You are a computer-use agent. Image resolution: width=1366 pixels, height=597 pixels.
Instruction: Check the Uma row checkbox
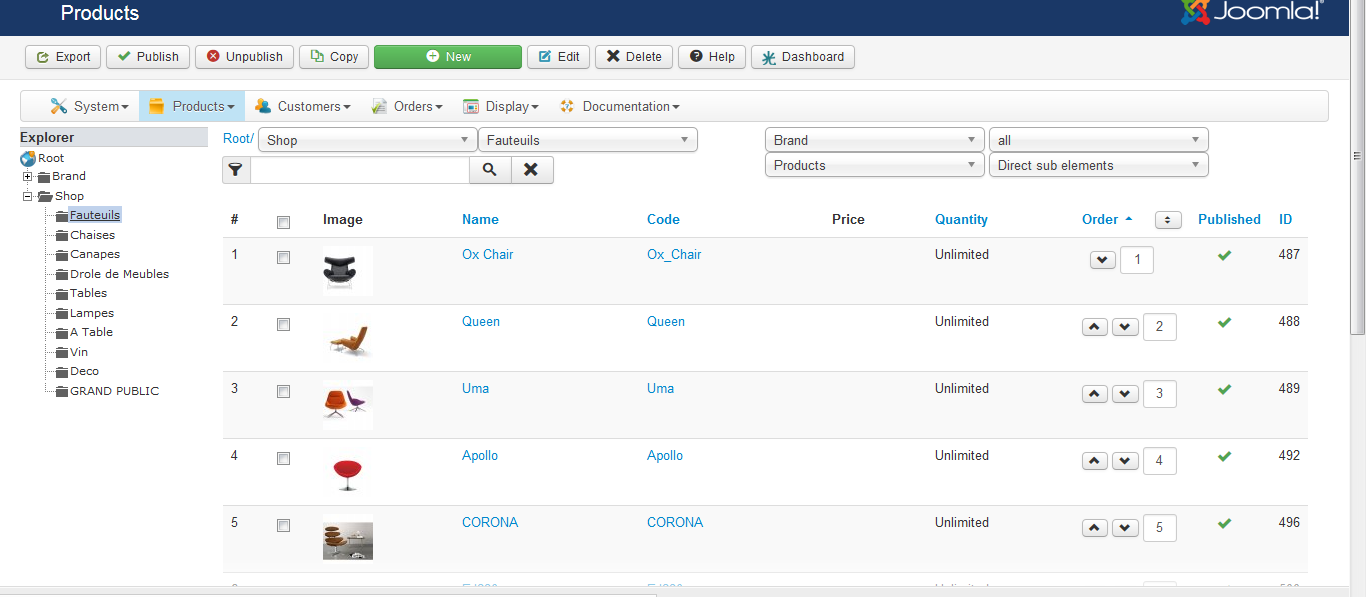click(x=283, y=391)
